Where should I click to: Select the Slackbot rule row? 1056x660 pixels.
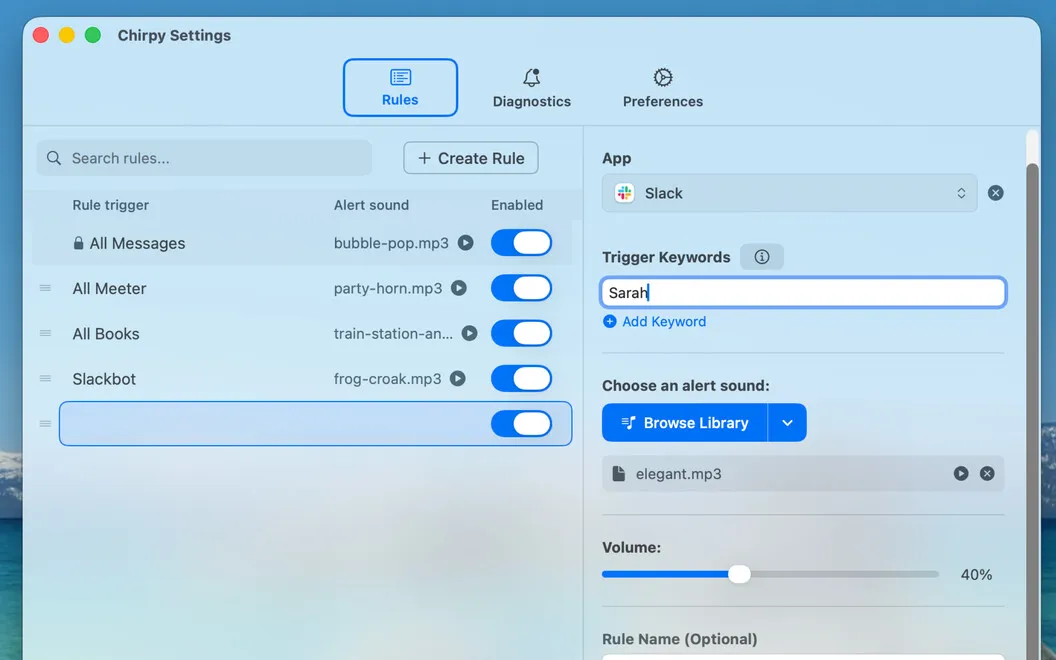point(302,378)
